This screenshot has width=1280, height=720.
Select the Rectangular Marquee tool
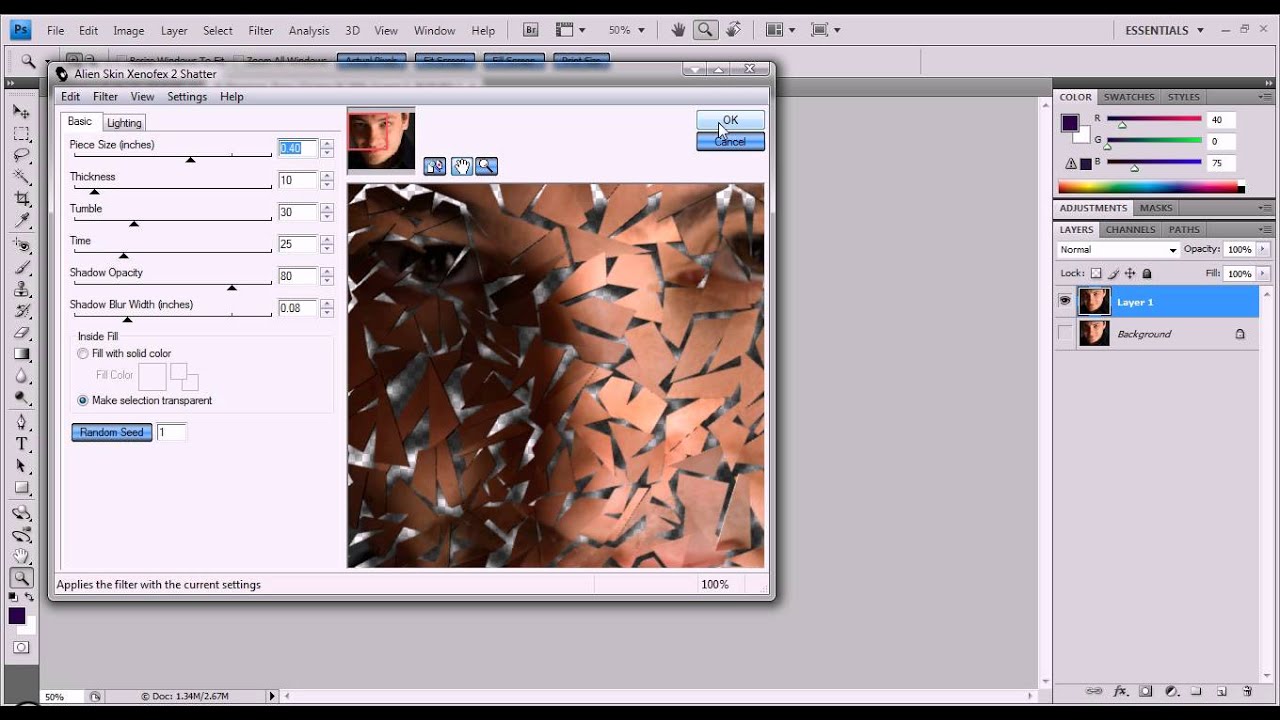pos(21,134)
